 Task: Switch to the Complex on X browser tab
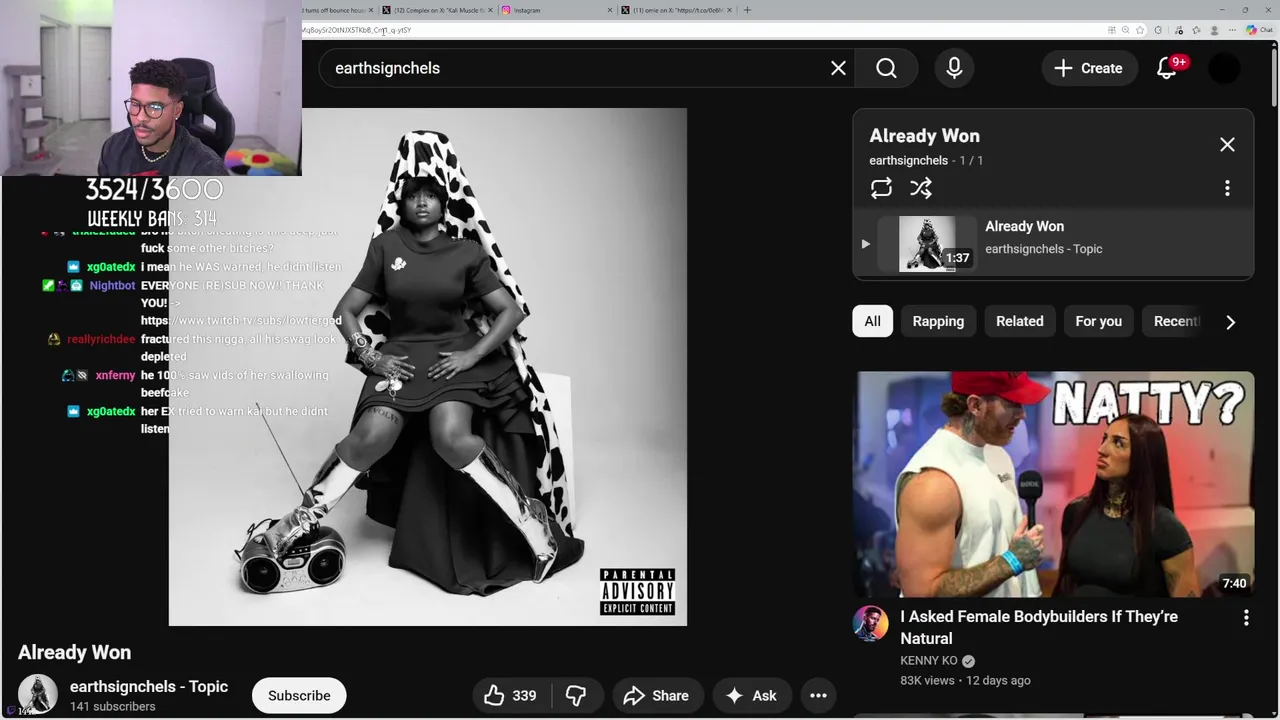(437, 10)
